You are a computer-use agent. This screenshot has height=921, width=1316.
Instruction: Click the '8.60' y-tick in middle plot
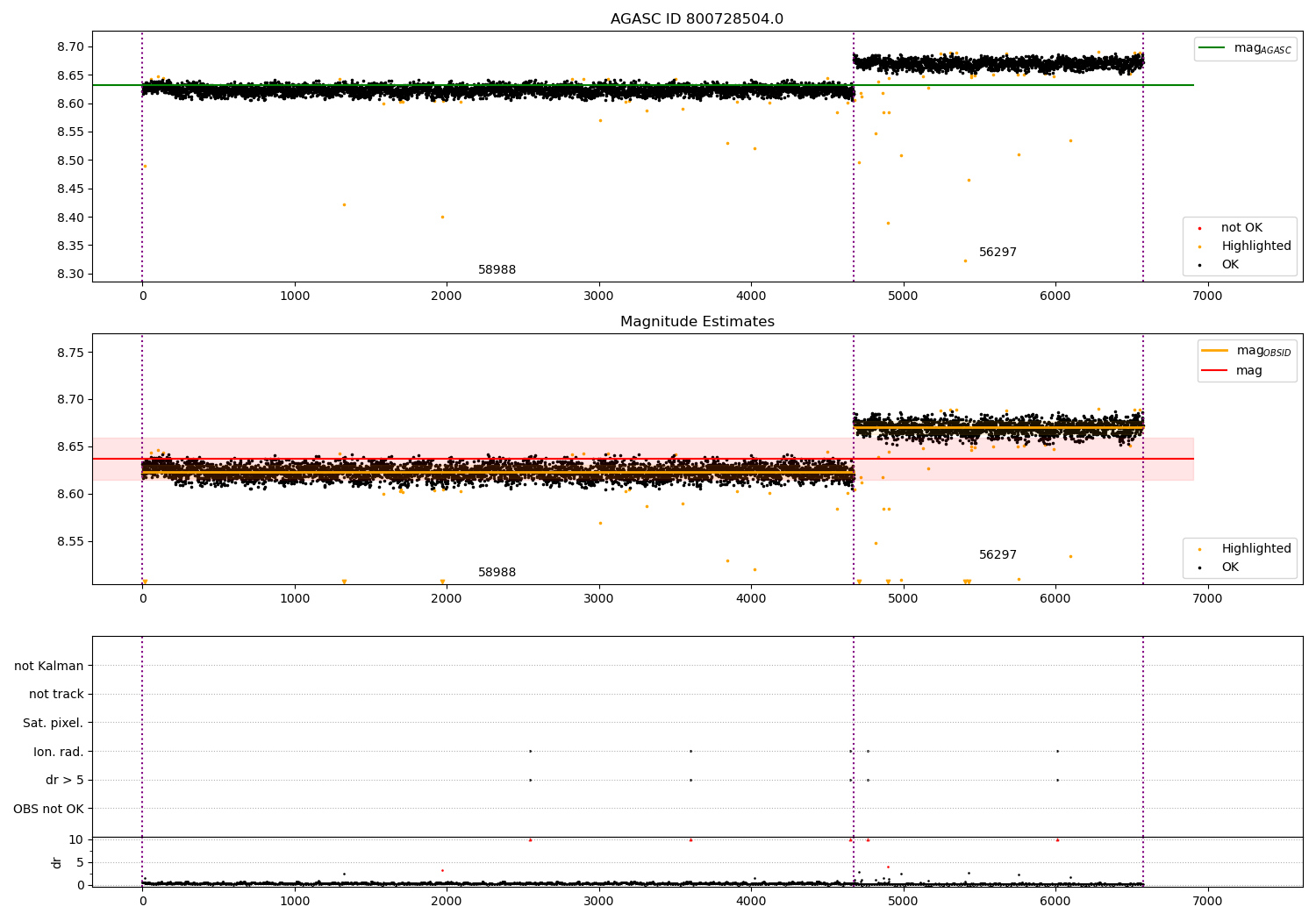pyautogui.click(x=71, y=495)
